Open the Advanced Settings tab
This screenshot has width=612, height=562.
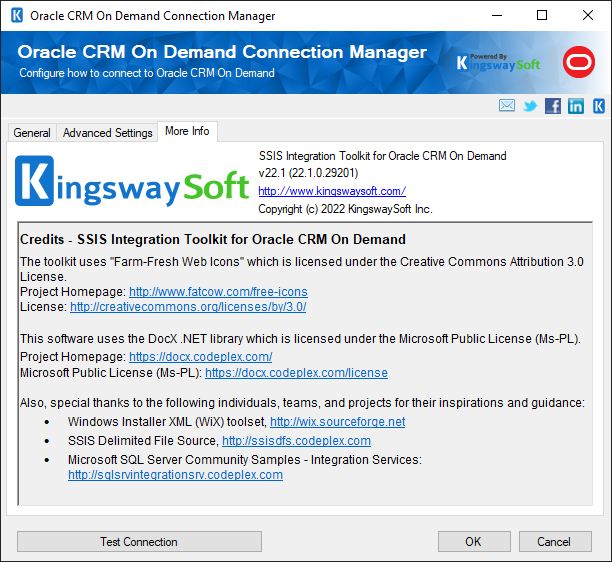click(107, 133)
